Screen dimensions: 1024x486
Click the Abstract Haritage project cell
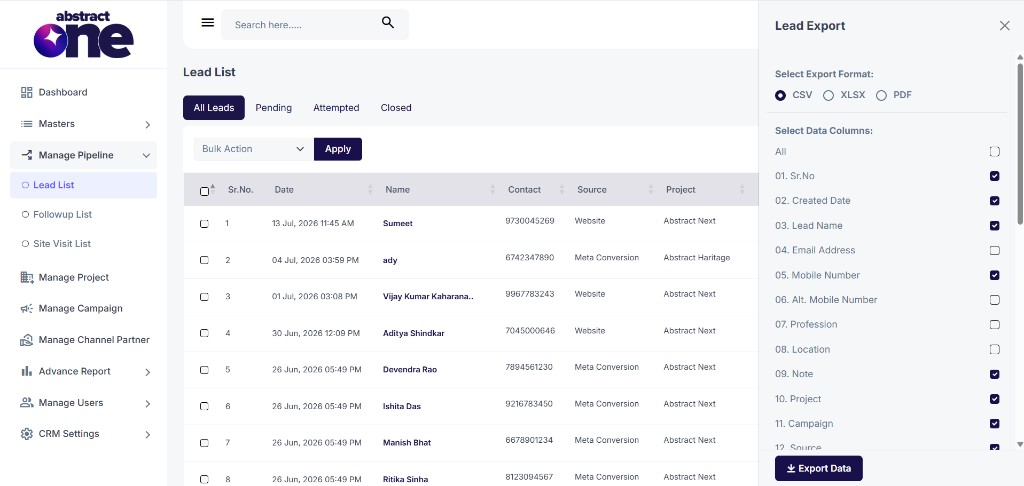coord(697,257)
